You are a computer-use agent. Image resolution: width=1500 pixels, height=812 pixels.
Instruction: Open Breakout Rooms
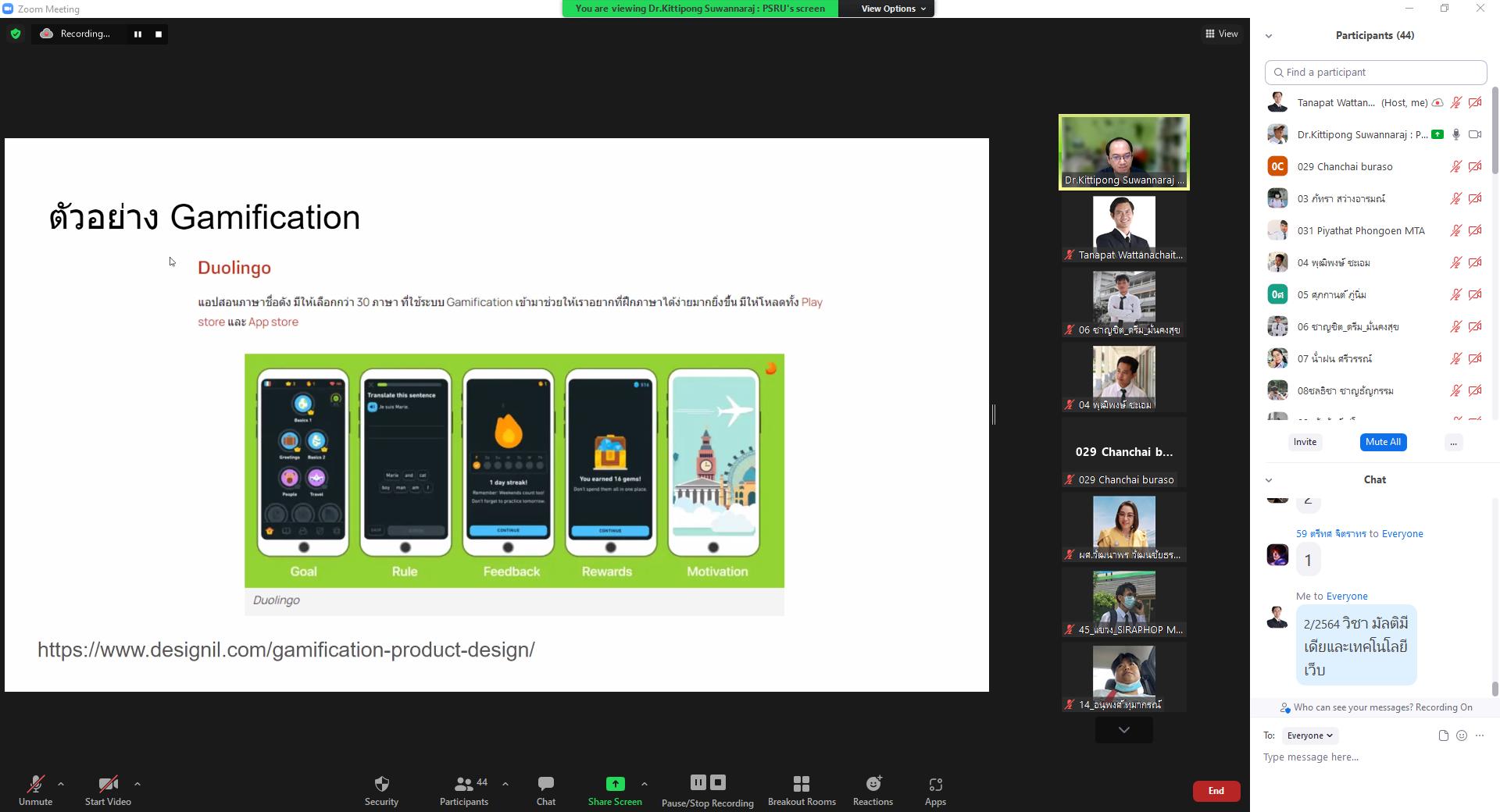pyautogui.click(x=802, y=790)
